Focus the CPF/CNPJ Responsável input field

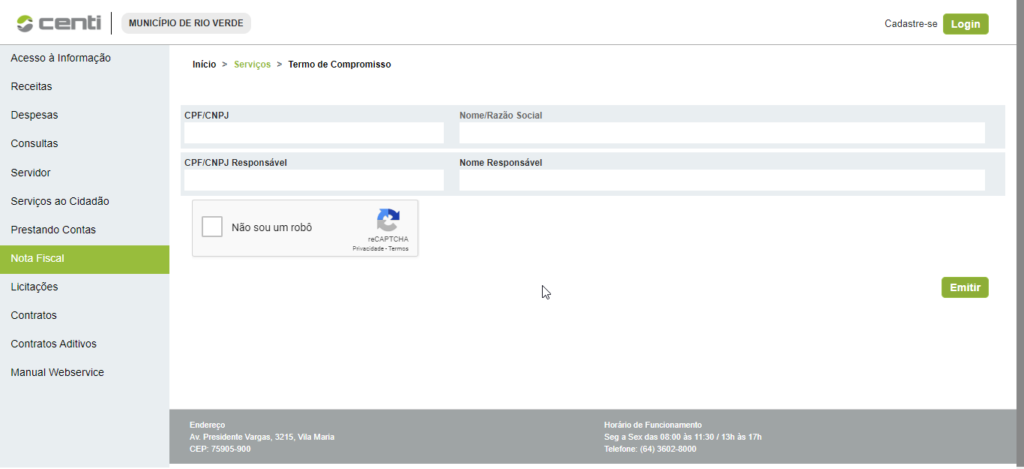[x=314, y=180]
